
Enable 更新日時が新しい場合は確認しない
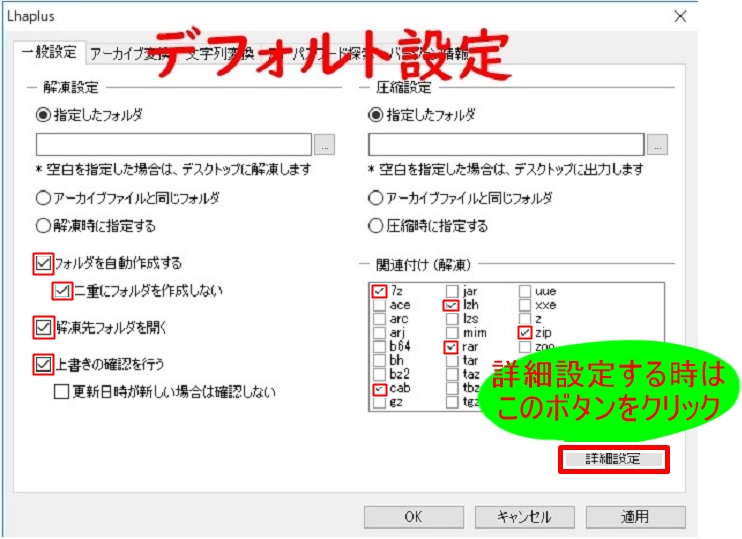[x=61, y=391]
